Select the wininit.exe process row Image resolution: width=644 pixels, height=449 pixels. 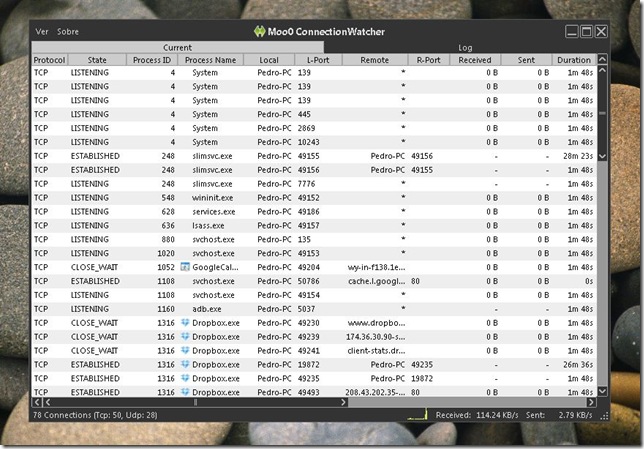(314, 198)
